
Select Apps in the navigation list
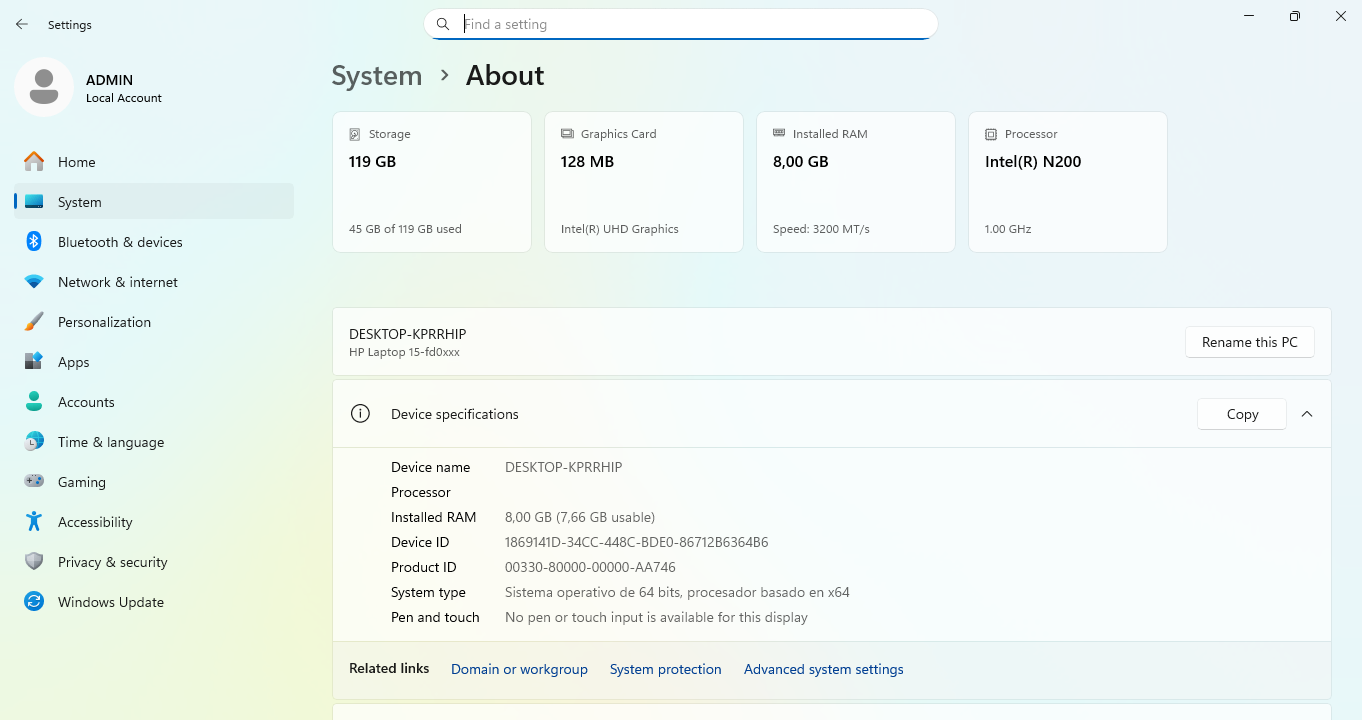click(154, 362)
